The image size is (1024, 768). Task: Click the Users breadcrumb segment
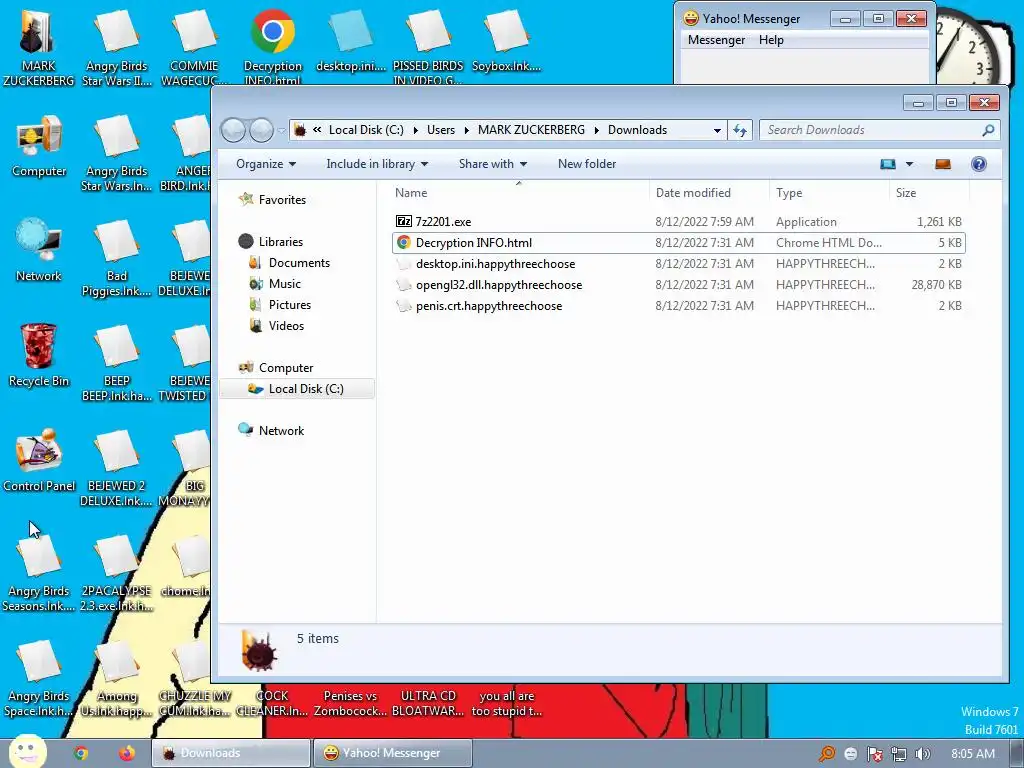click(441, 130)
